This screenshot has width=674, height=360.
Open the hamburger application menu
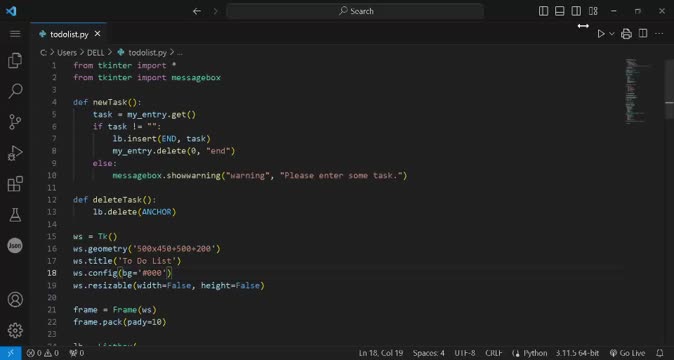coord(15,34)
